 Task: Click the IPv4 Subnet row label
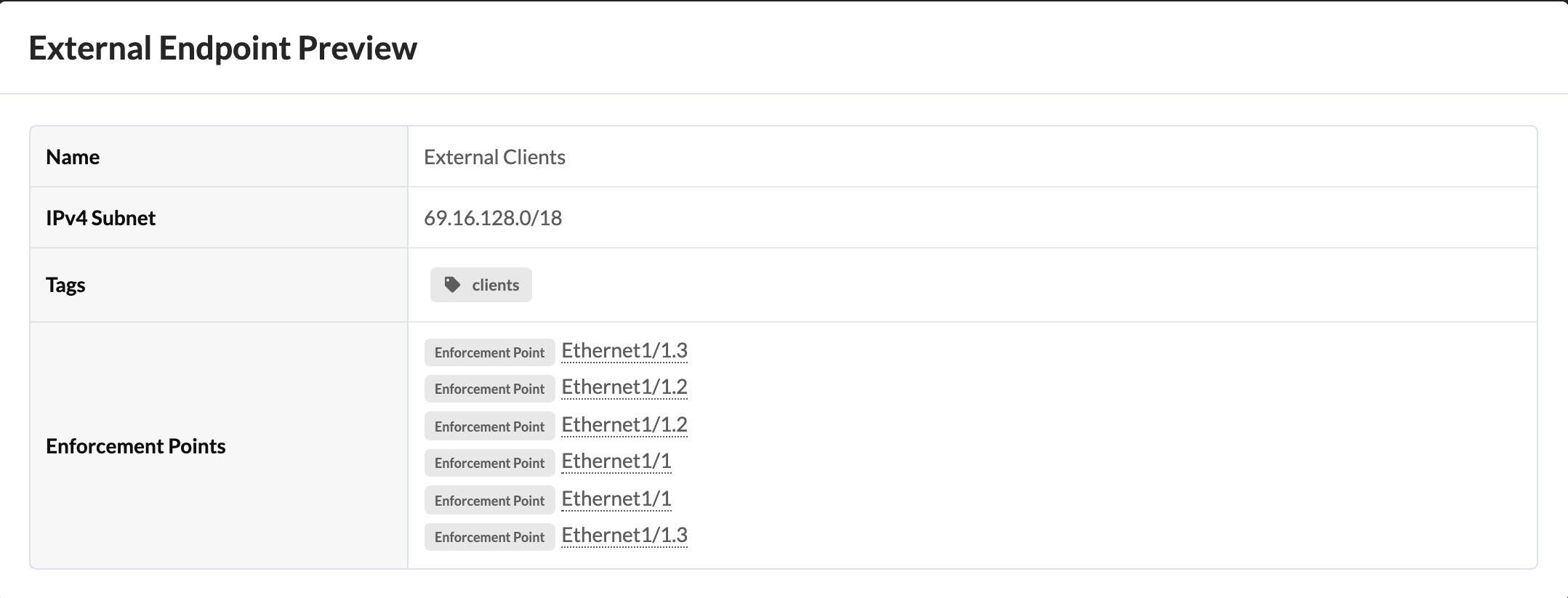[100, 218]
